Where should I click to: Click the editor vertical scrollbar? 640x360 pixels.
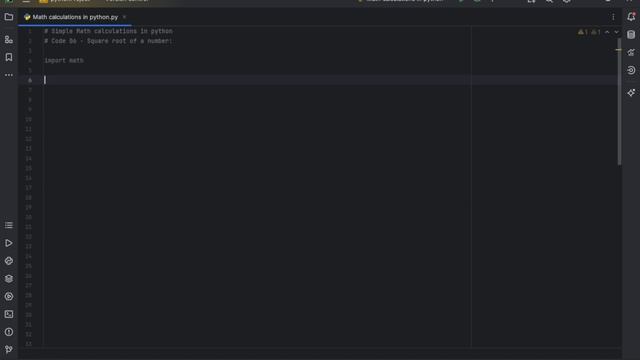pos(620,102)
